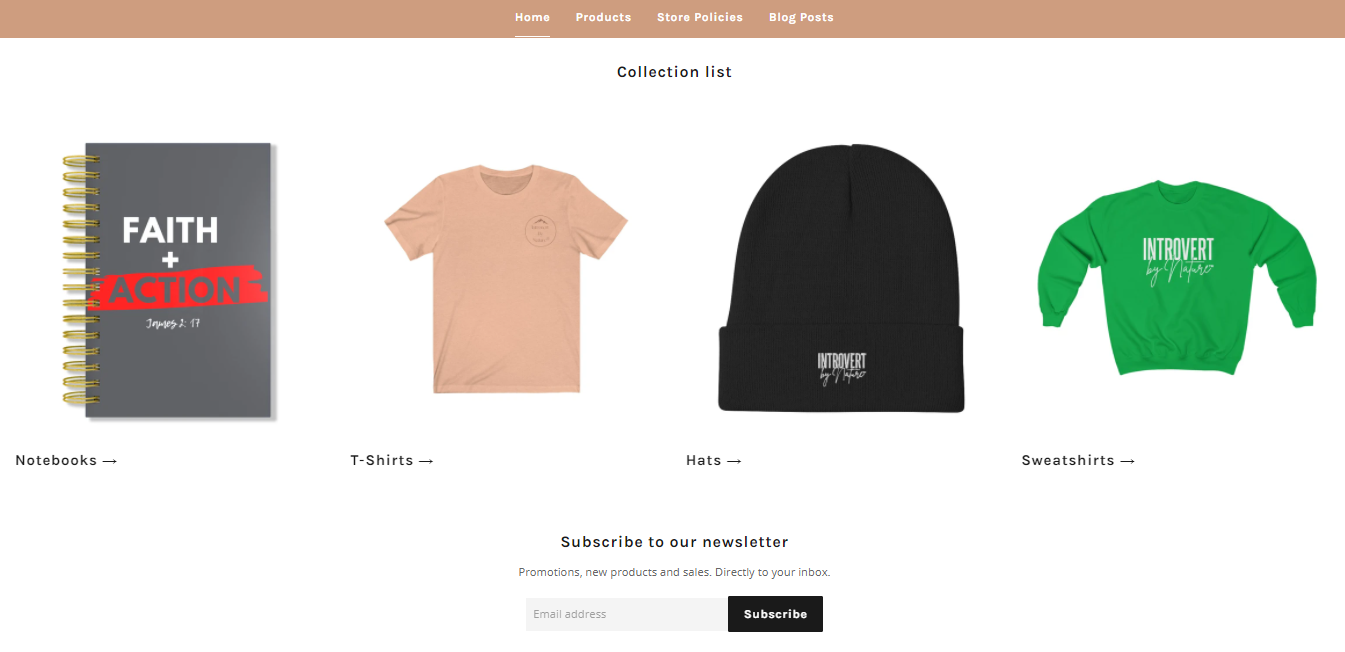
Task: Follow the Hats collection link
Action: point(714,461)
